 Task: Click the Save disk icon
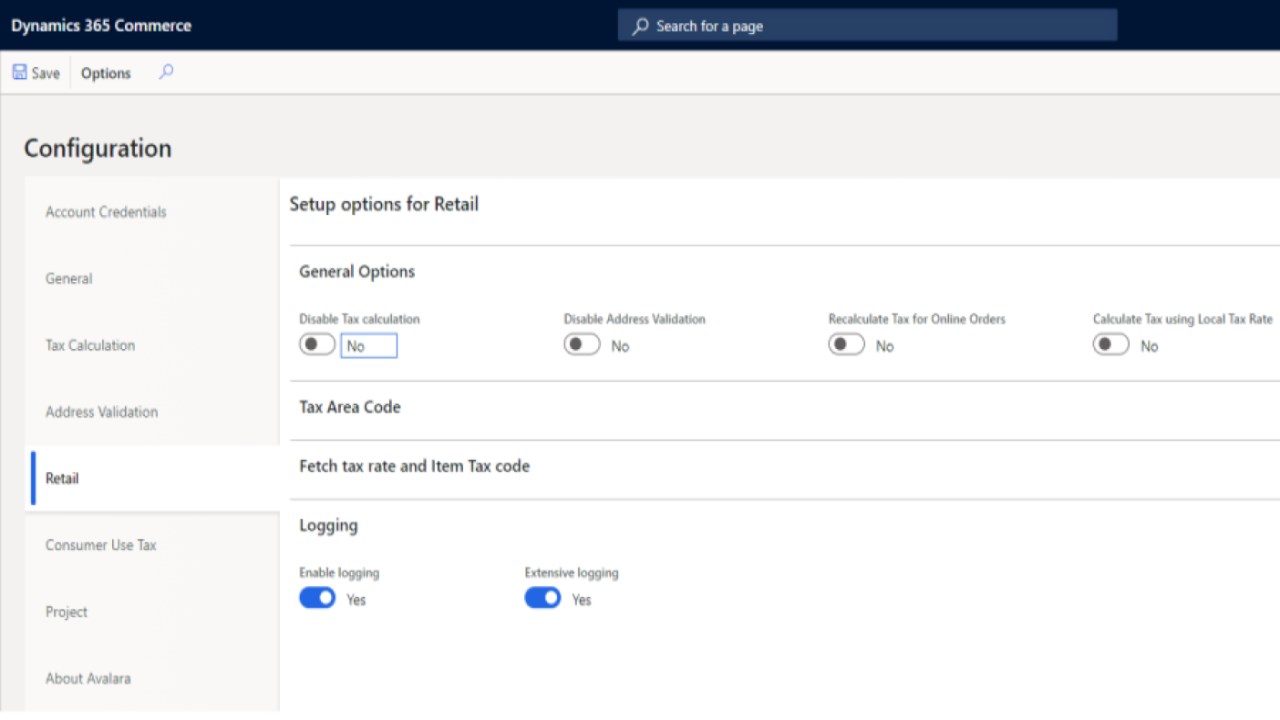pyautogui.click(x=19, y=73)
